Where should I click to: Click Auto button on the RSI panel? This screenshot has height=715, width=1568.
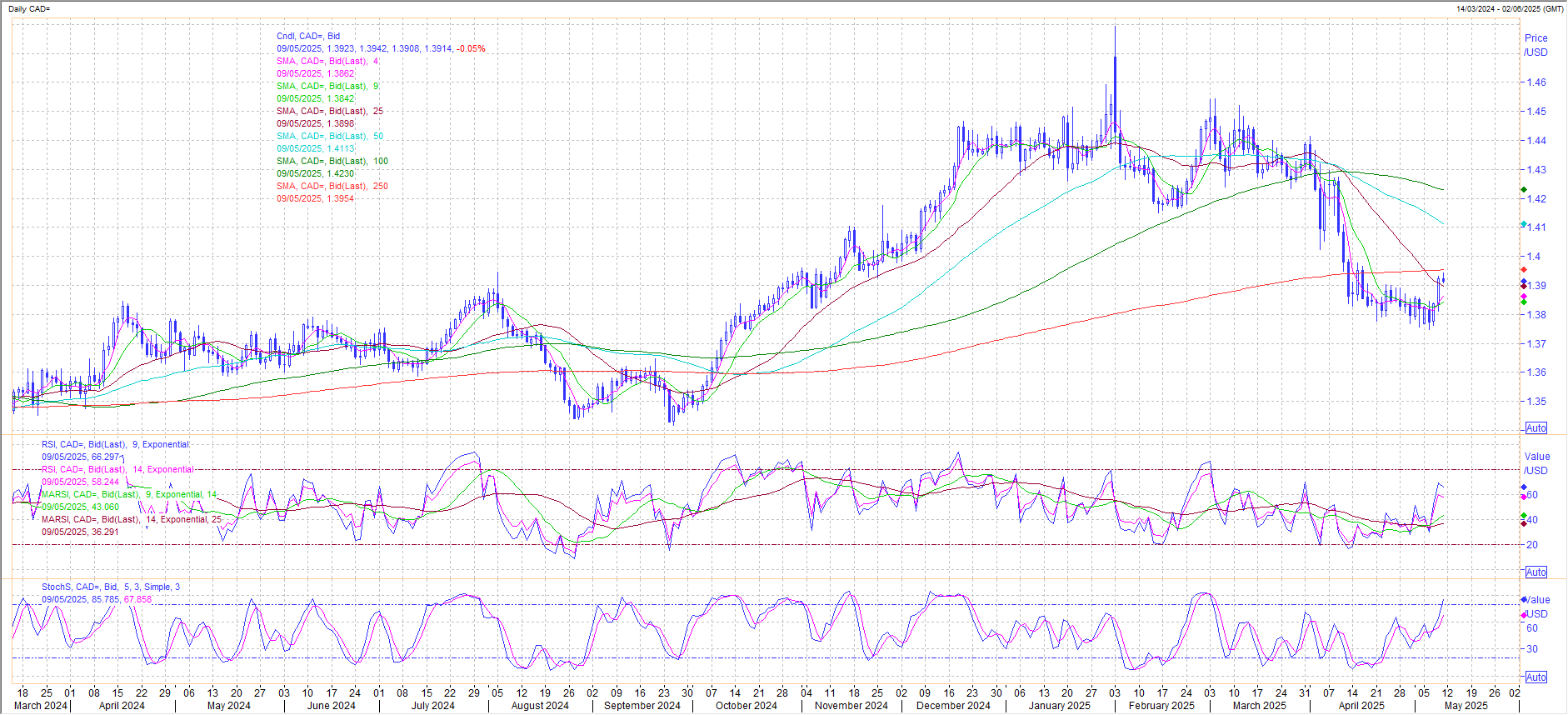tap(1536, 572)
